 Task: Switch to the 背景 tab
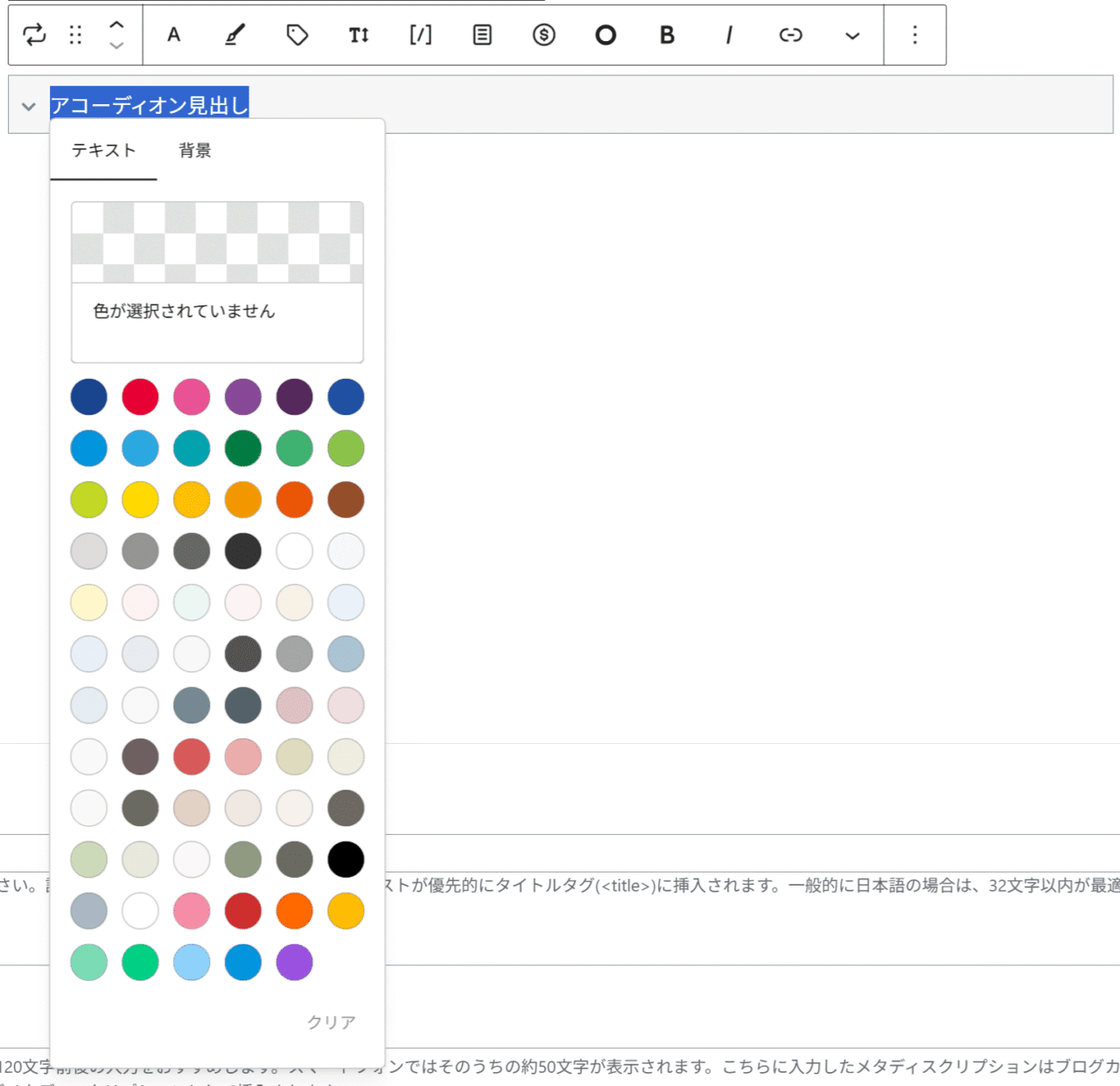click(x=195, y=151)
